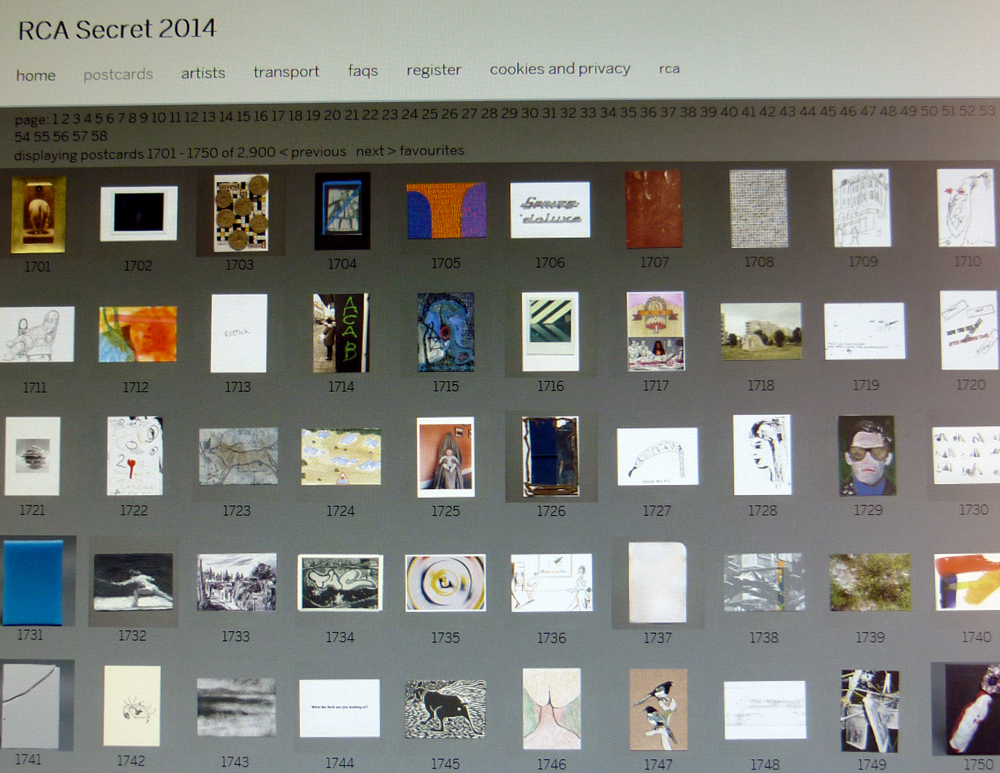
Task: Open the artists menu item
Action: coord(203,73)
